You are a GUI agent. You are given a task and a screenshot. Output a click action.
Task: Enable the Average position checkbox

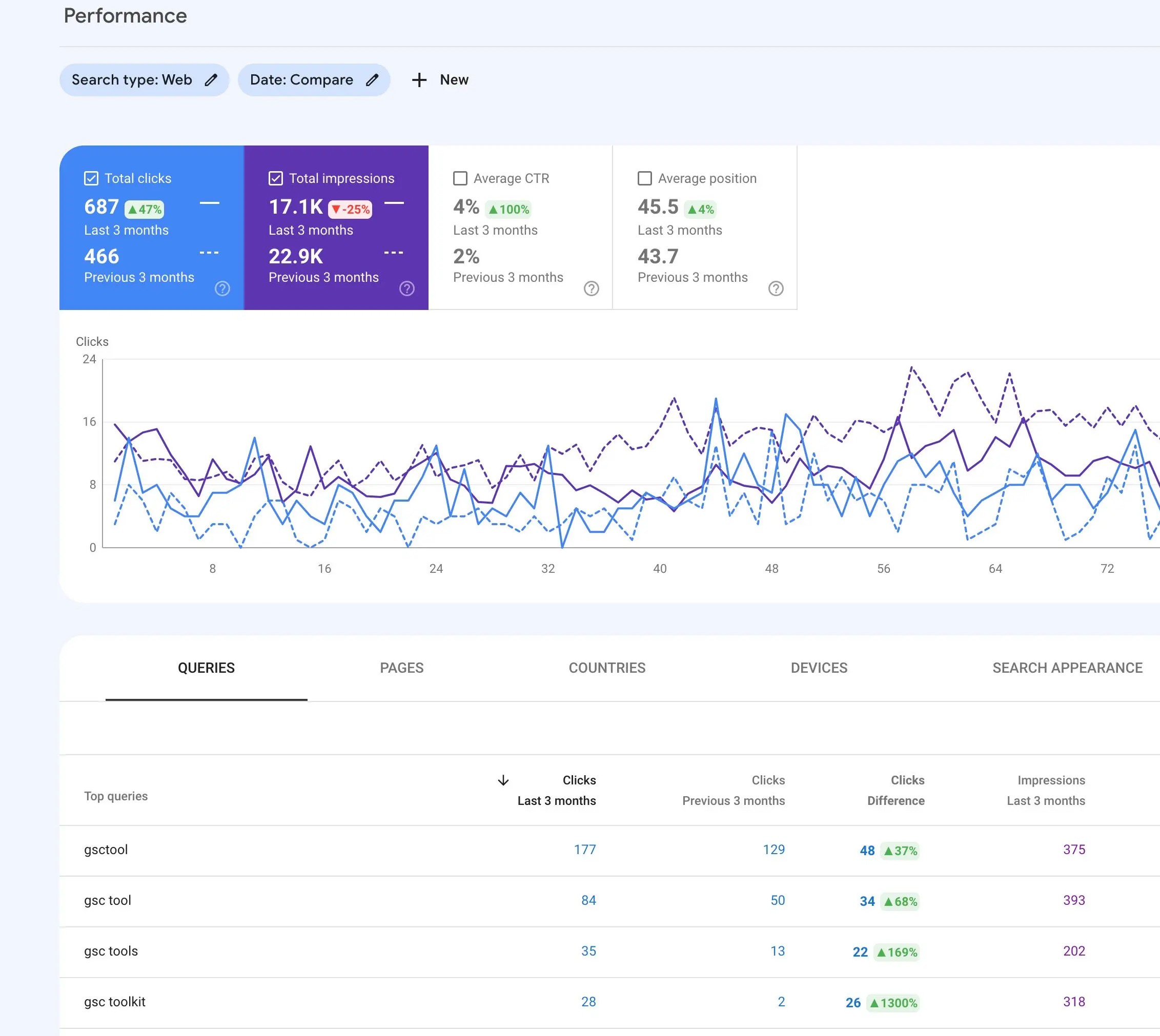(645, 178)
